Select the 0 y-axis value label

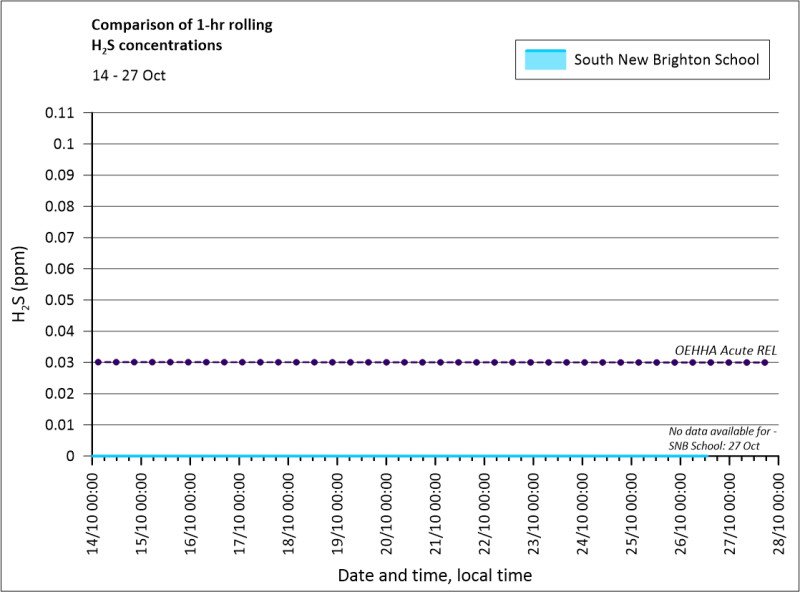tap(70, 456)
